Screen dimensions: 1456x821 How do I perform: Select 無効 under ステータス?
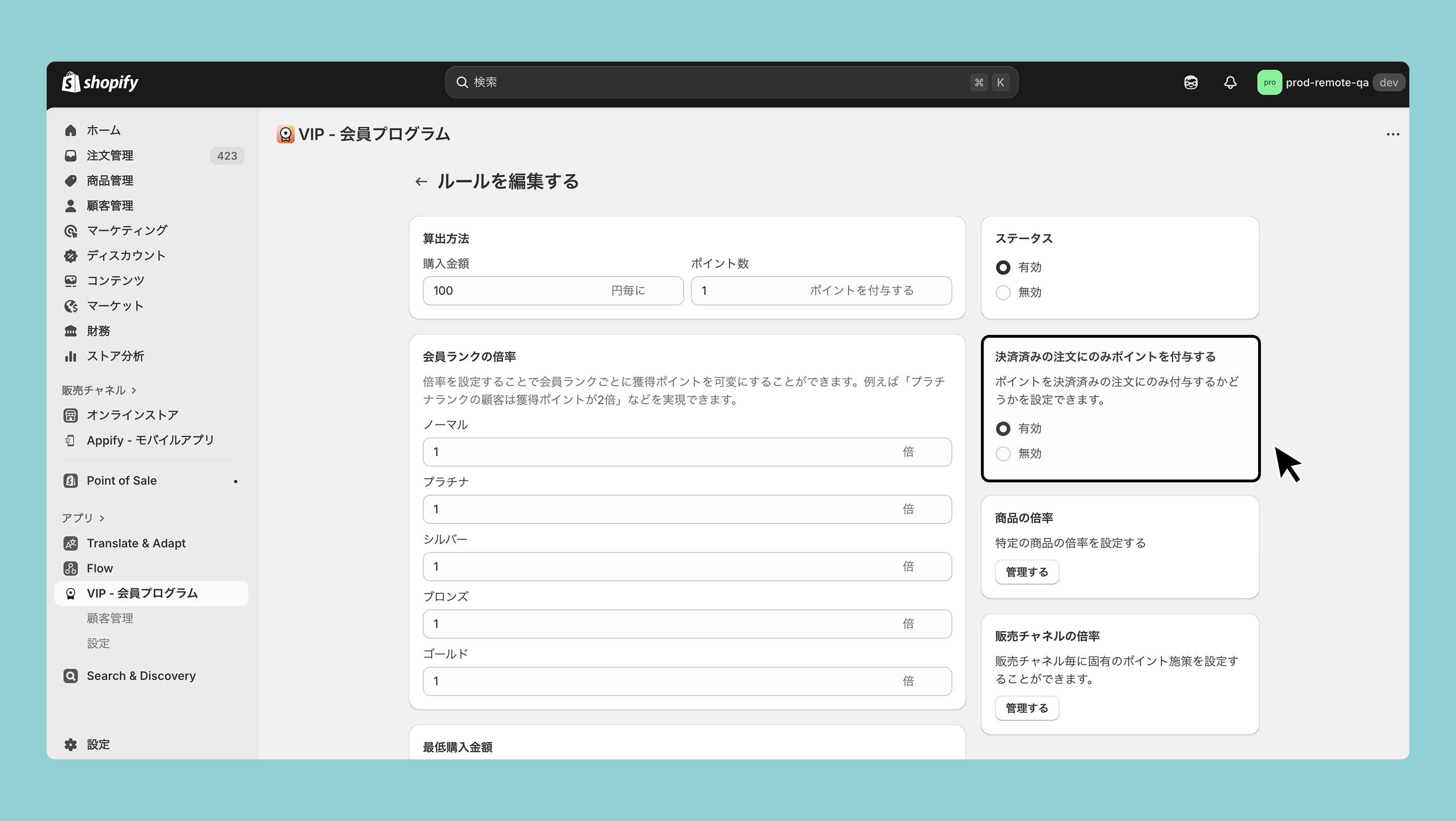[x=1003, y=292]
